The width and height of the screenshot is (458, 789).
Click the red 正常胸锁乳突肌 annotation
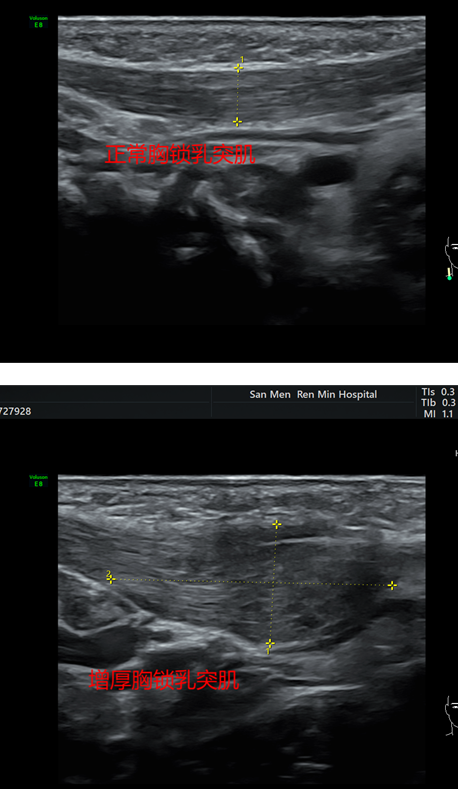click(x=180, y=154)
